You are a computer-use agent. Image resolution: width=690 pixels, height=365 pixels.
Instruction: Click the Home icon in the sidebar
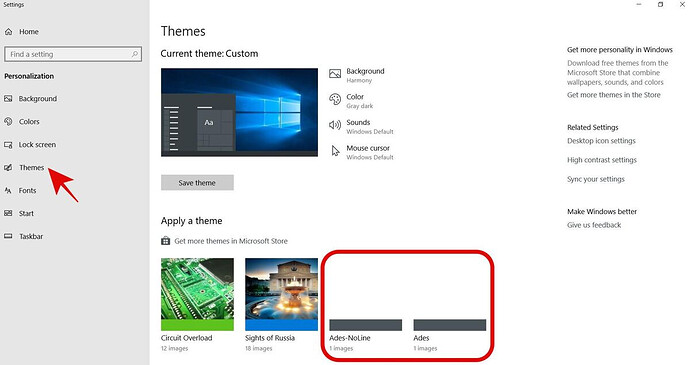8,32
